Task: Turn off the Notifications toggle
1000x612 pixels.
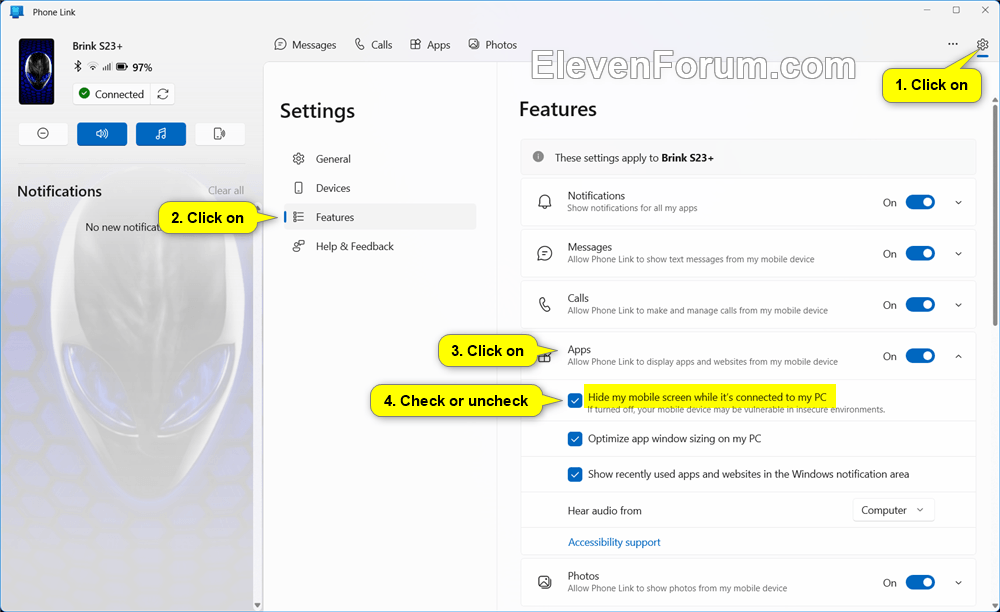Action: (x=920, y=202)
